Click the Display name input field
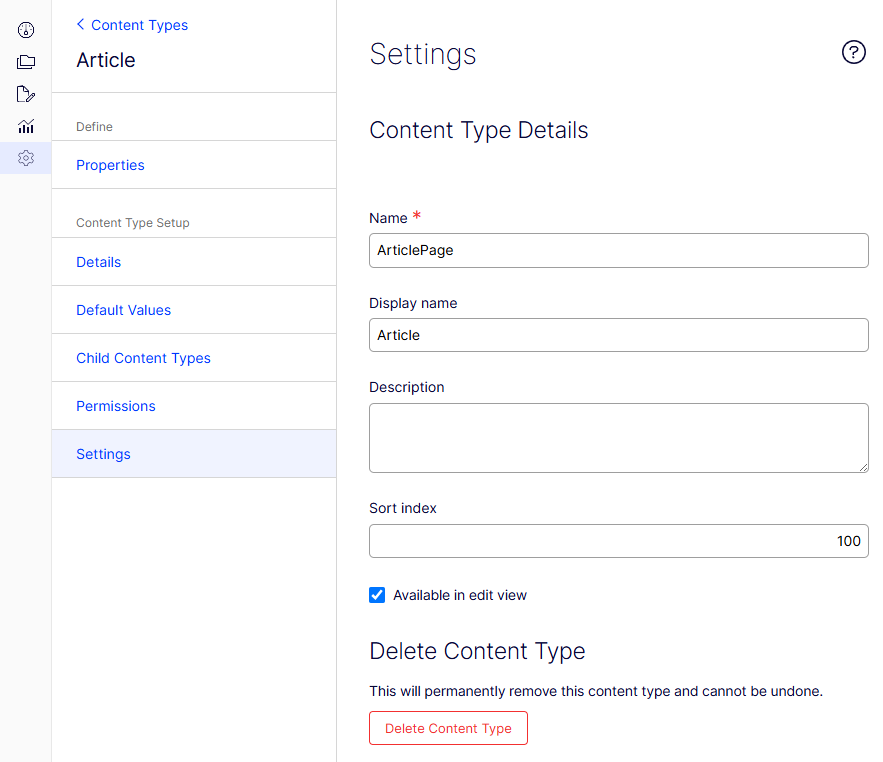Image resolution: width=883 pixels, height=762 pixels. 618,335
